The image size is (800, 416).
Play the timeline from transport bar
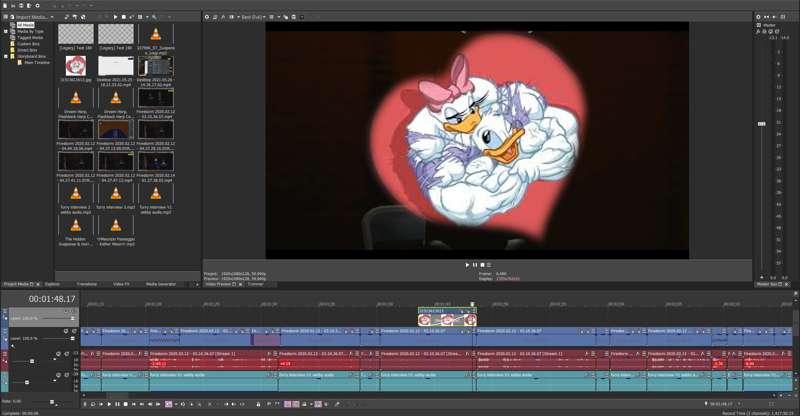[x=109, y=404]
